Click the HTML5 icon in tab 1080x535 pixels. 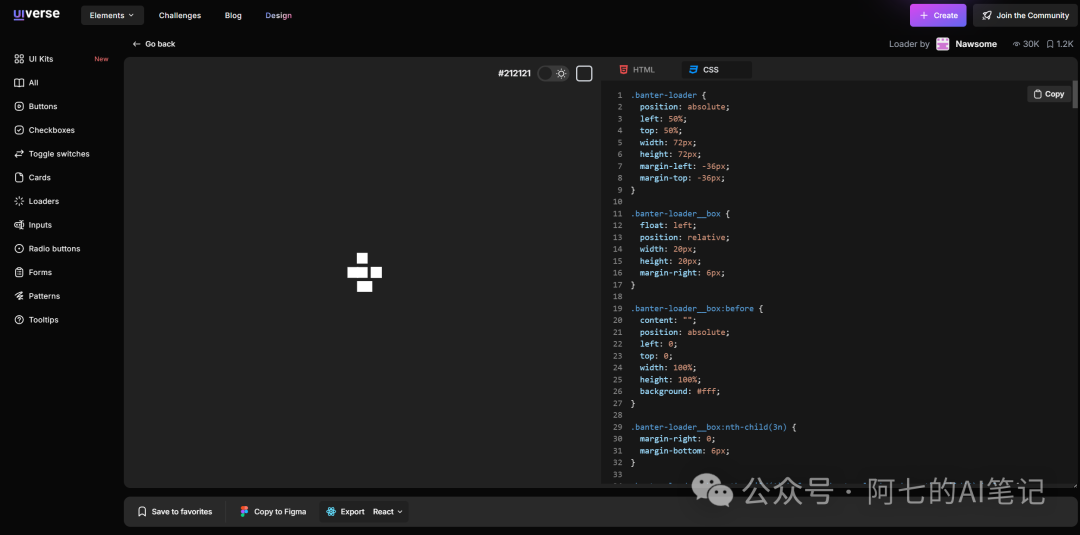point(623,70)
